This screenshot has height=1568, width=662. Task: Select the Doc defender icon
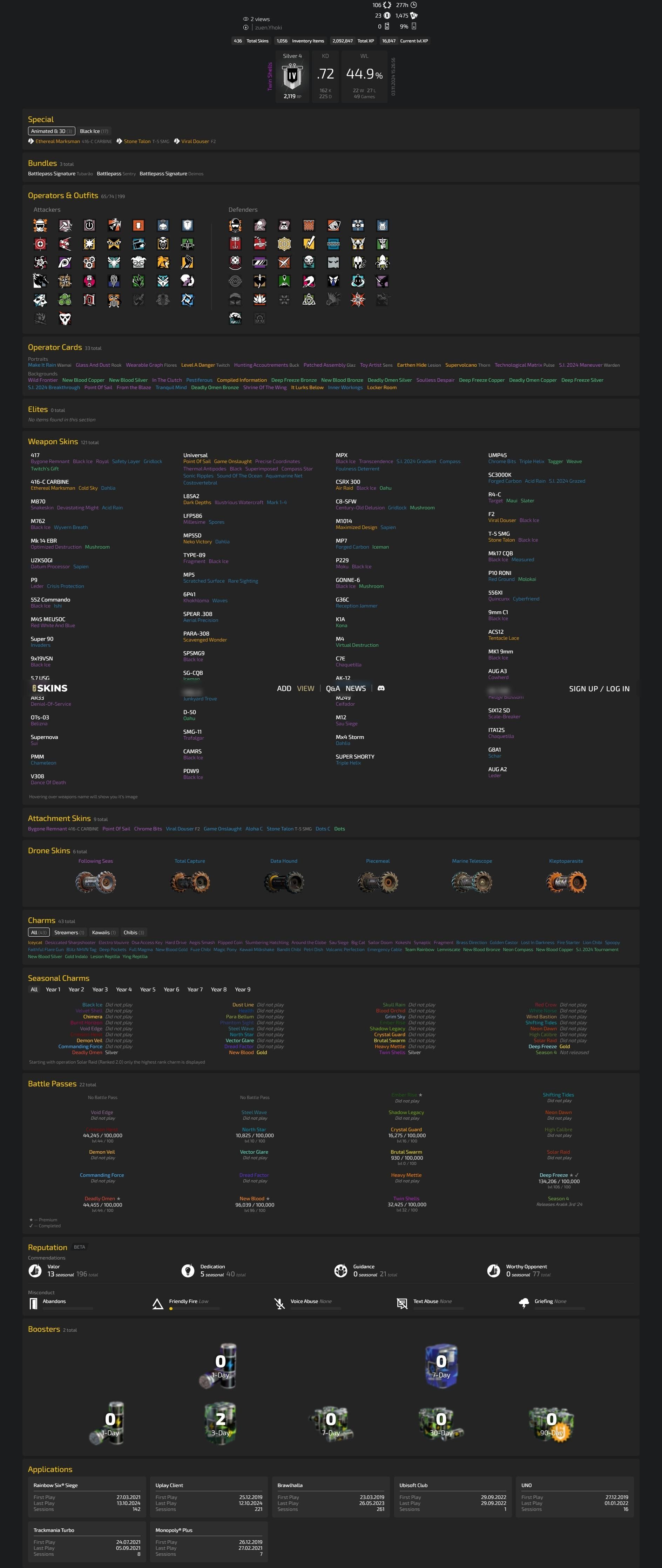click(358, 226)
